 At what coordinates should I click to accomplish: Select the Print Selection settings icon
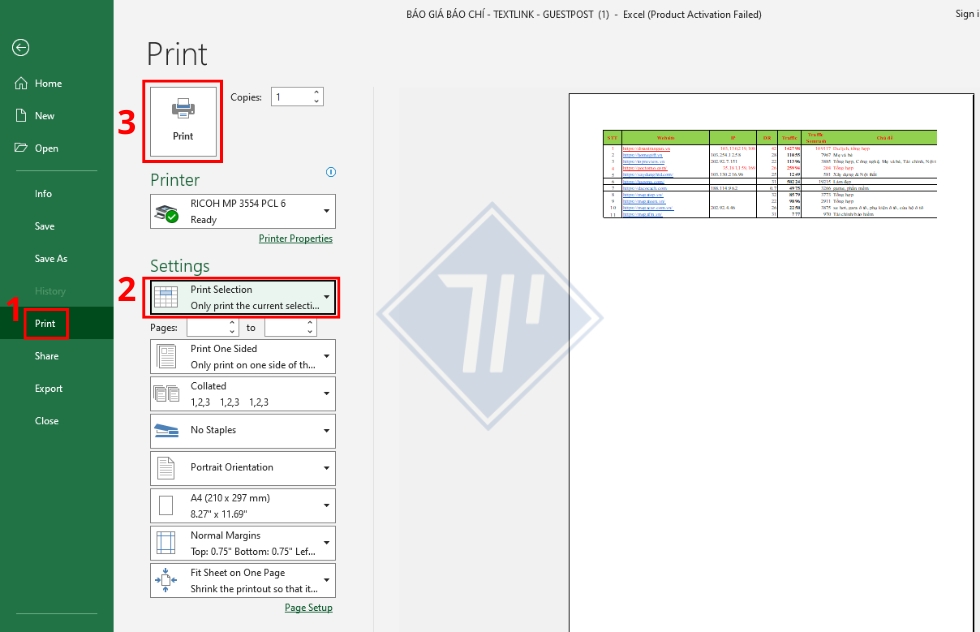(165, 295)
